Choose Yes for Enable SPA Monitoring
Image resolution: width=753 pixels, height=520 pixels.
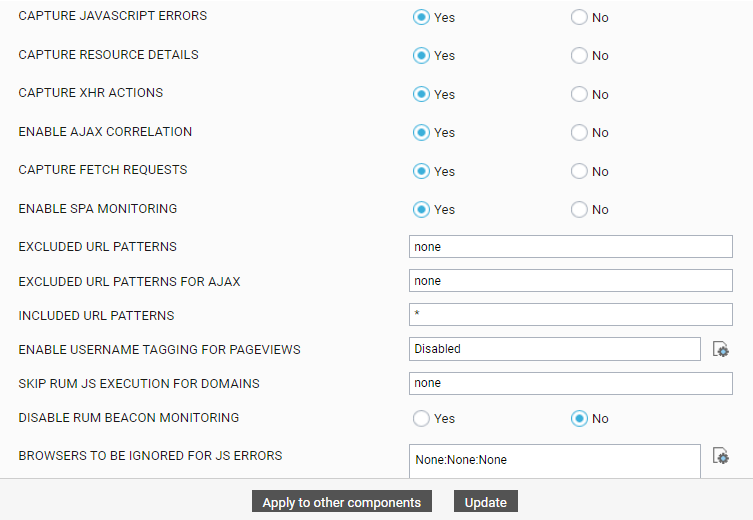pos(421,209)
